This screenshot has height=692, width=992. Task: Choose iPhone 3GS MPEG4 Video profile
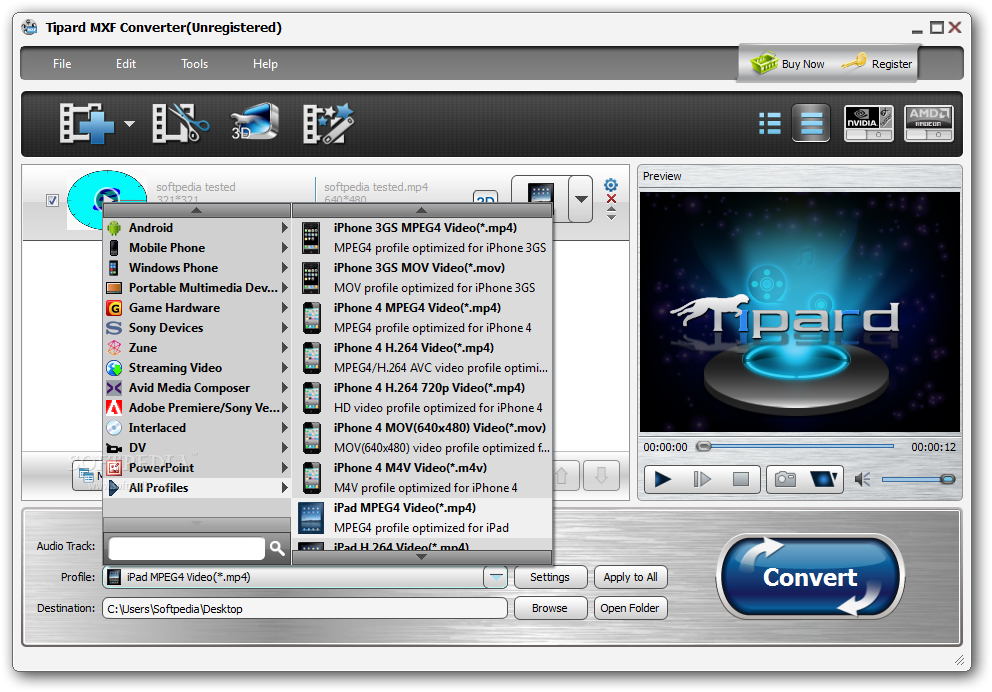(423, 238)
